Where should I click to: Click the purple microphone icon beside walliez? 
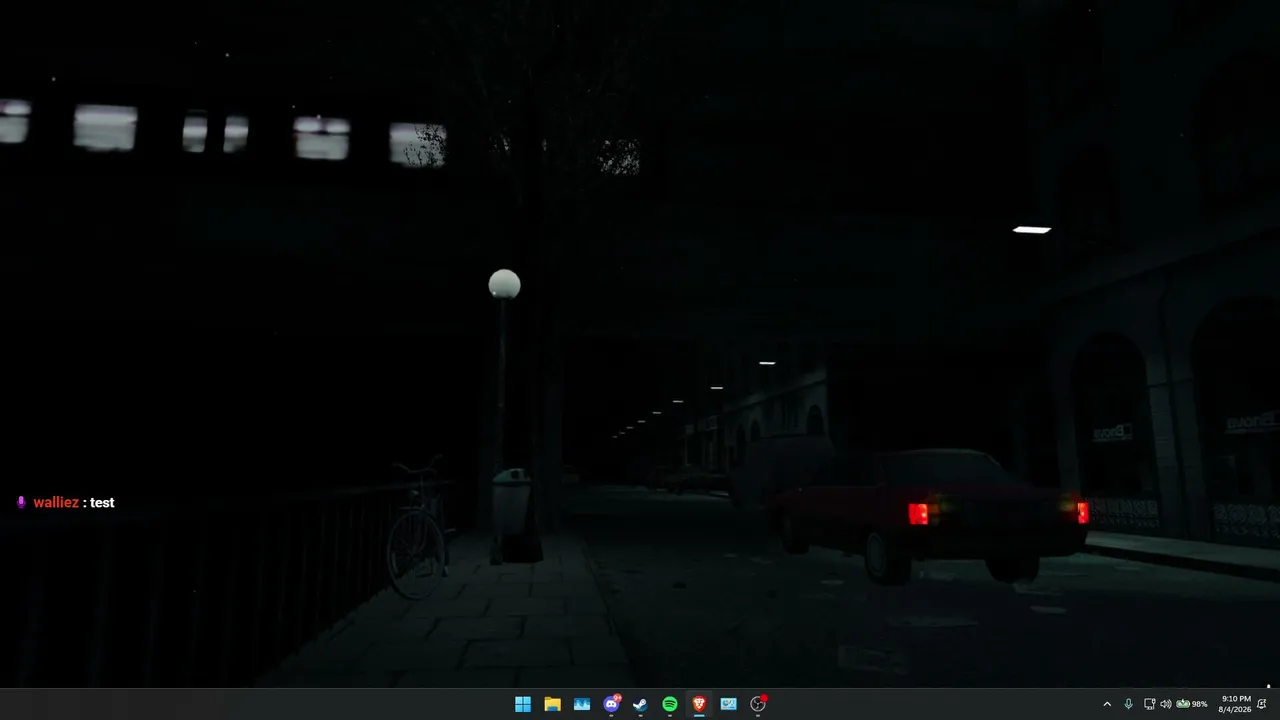tap(21, 503)
